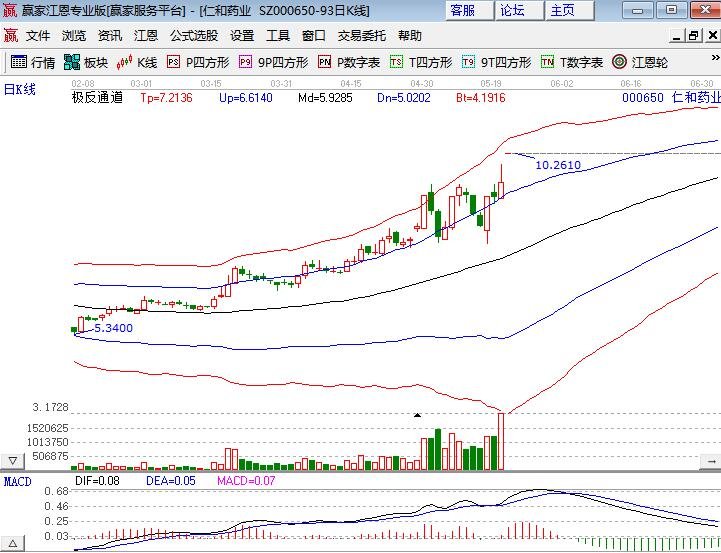Select the T四方形 tool icon

[x=420, y=62]
